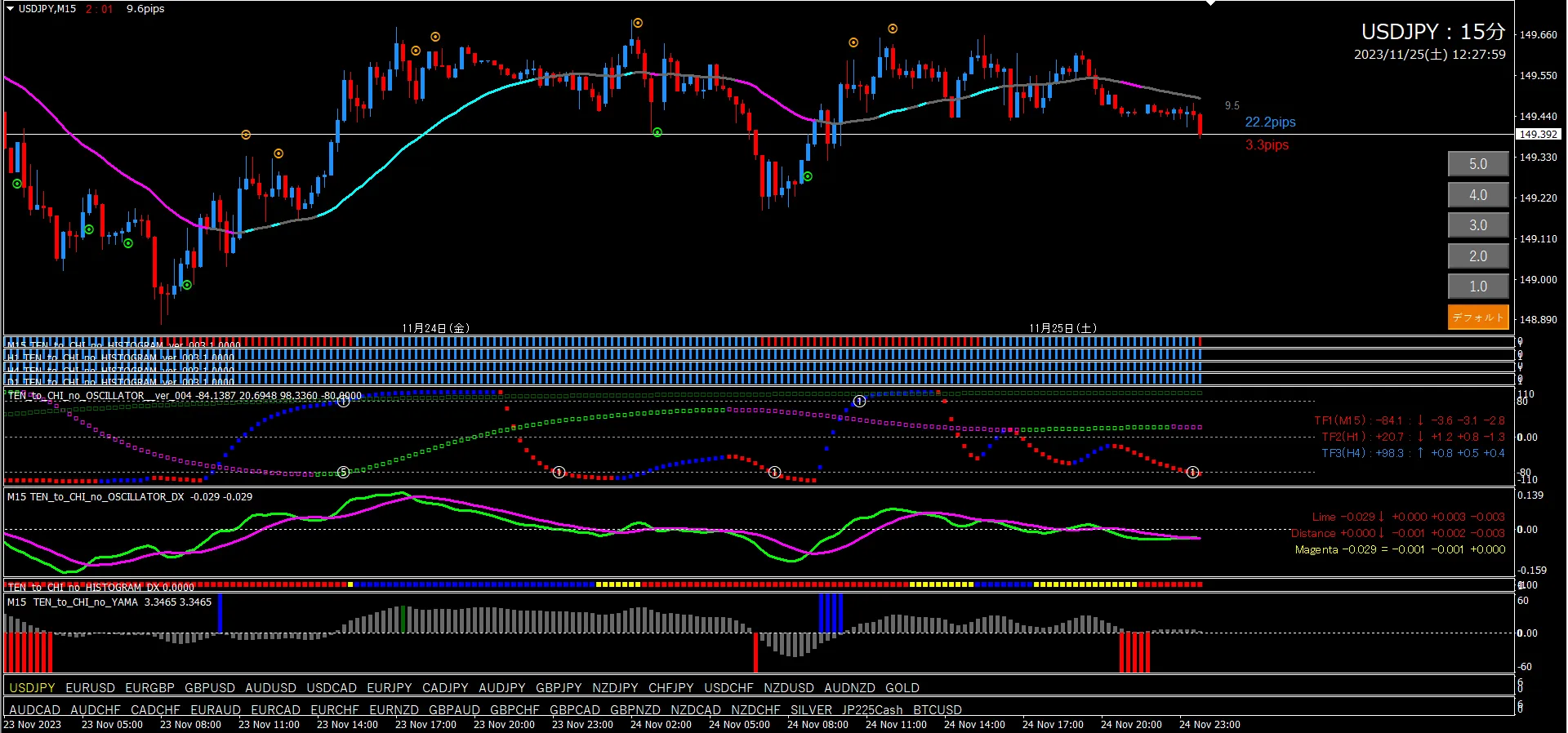Image resolution: width=1568 pixels, height=733 pixels.
Task: Click the 11月24日(金) date label
Action: pyautogui.click(x=435, y=328)
